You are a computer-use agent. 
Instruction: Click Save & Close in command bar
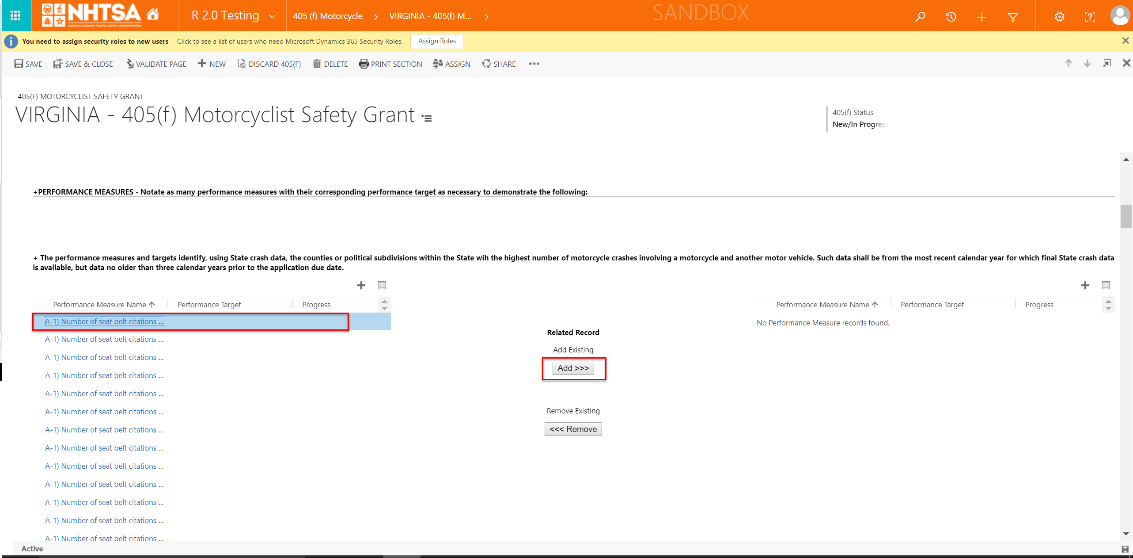pyautogui.click(x=83, y=64)
